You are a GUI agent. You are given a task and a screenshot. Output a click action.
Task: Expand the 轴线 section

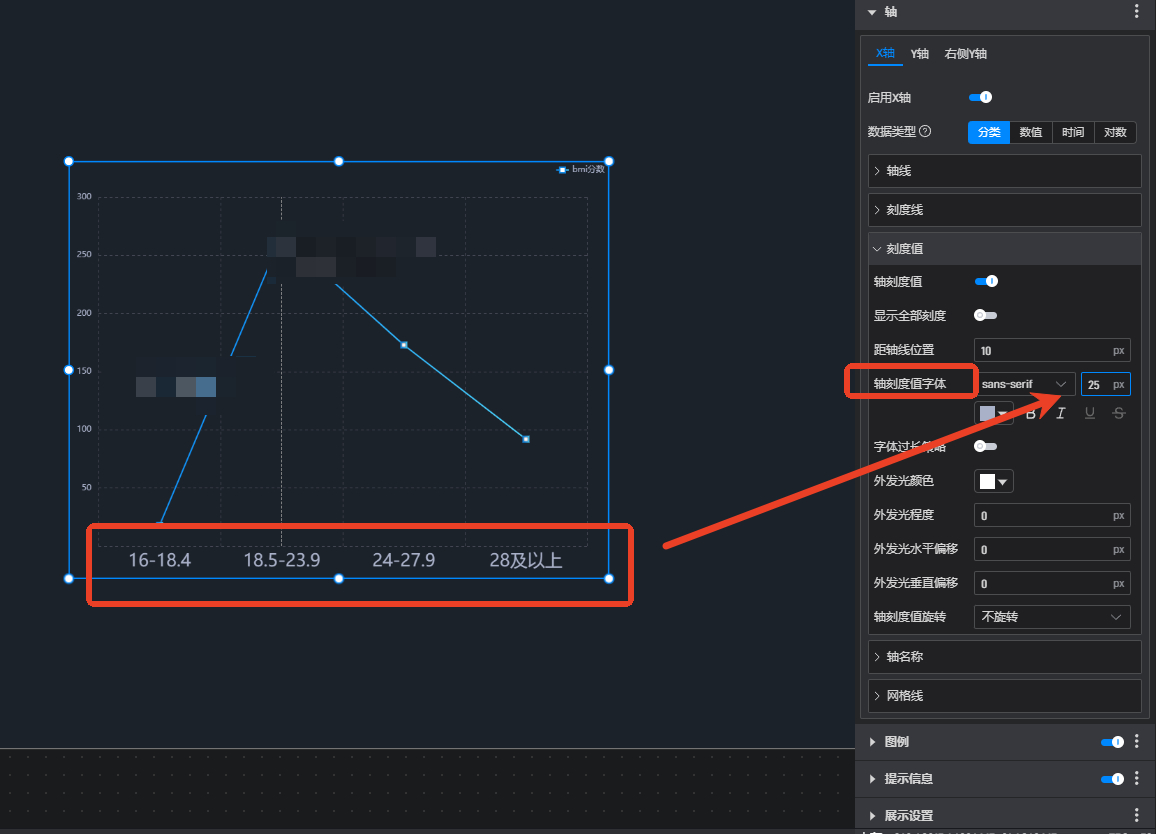1004,171
